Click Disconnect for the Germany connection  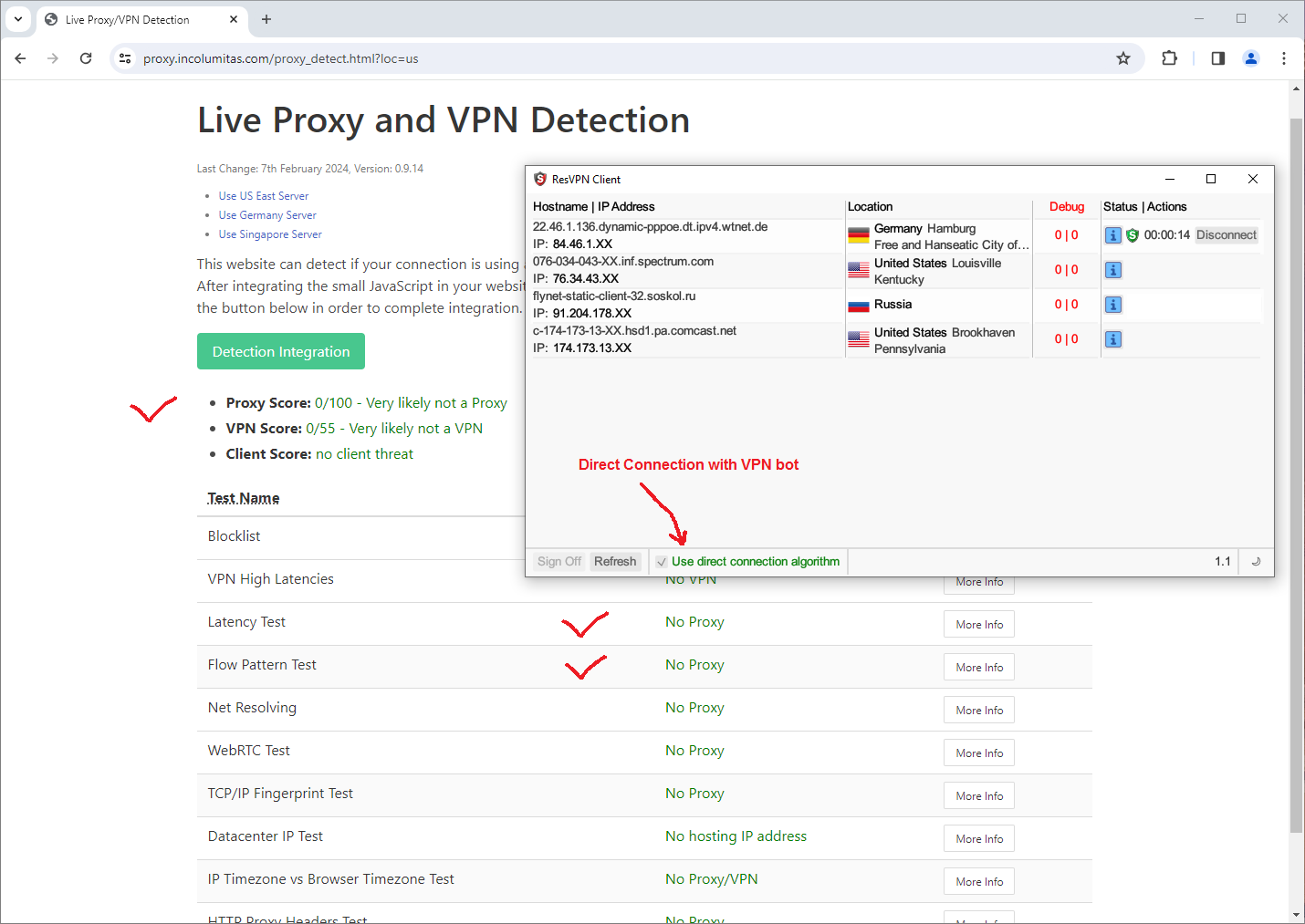[1227, 235]
